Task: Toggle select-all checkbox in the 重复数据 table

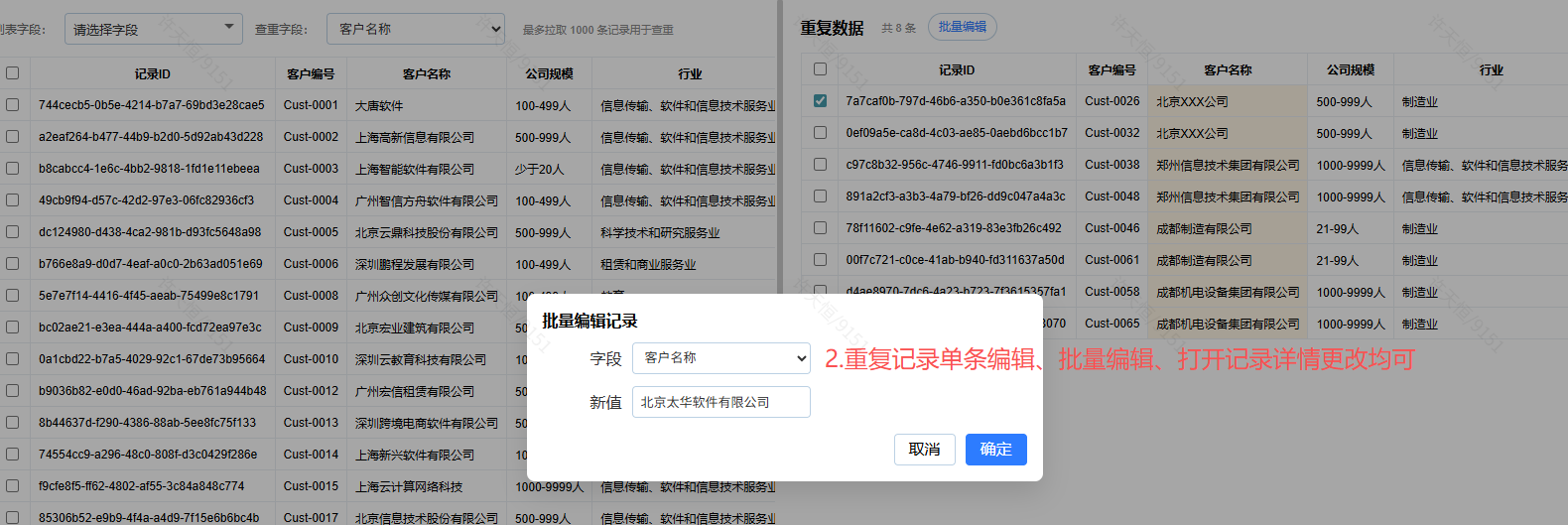Action: coord(820,69)
